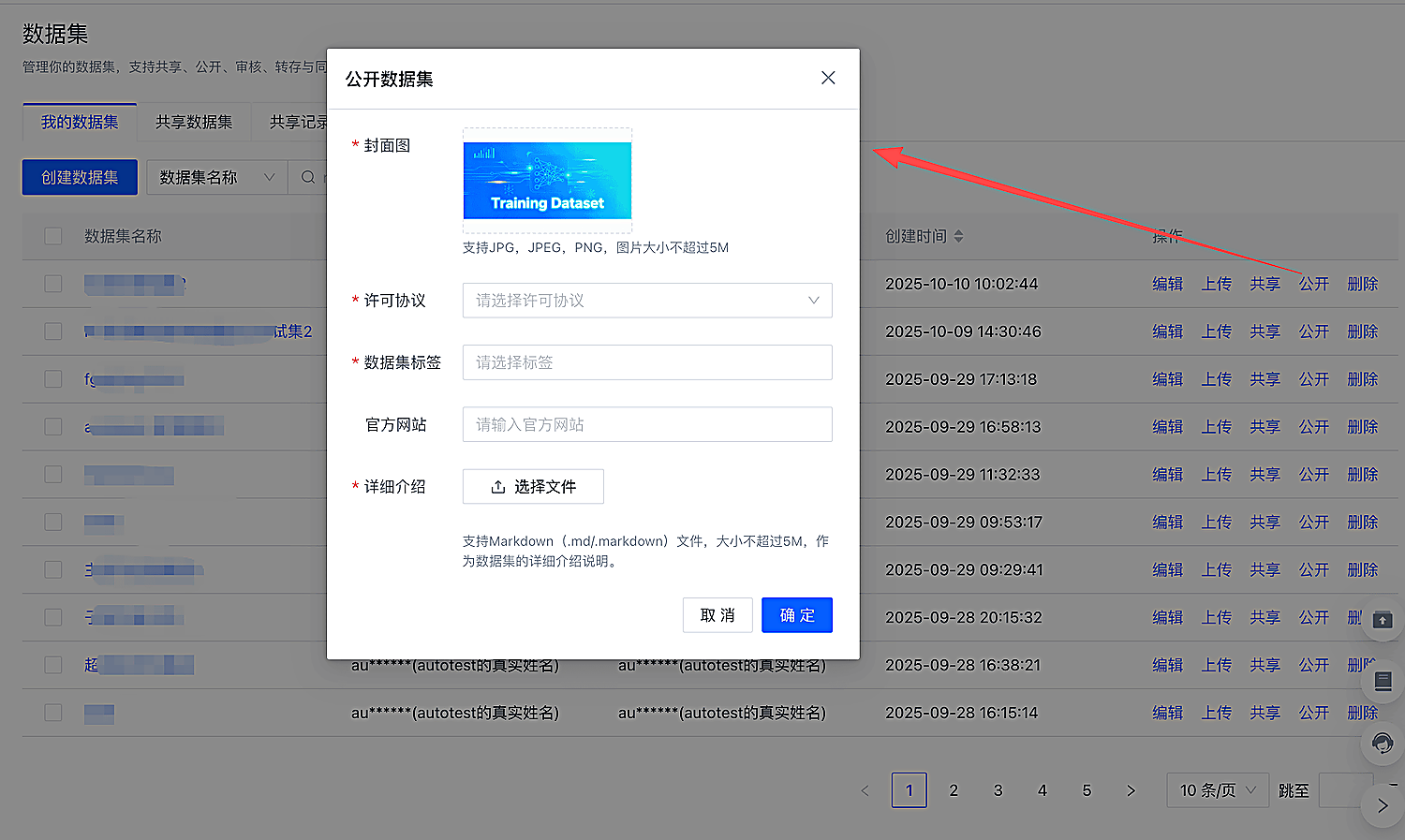Click 共享 for the 2025-09-29 16:58:13 row

pos(1265,427)
